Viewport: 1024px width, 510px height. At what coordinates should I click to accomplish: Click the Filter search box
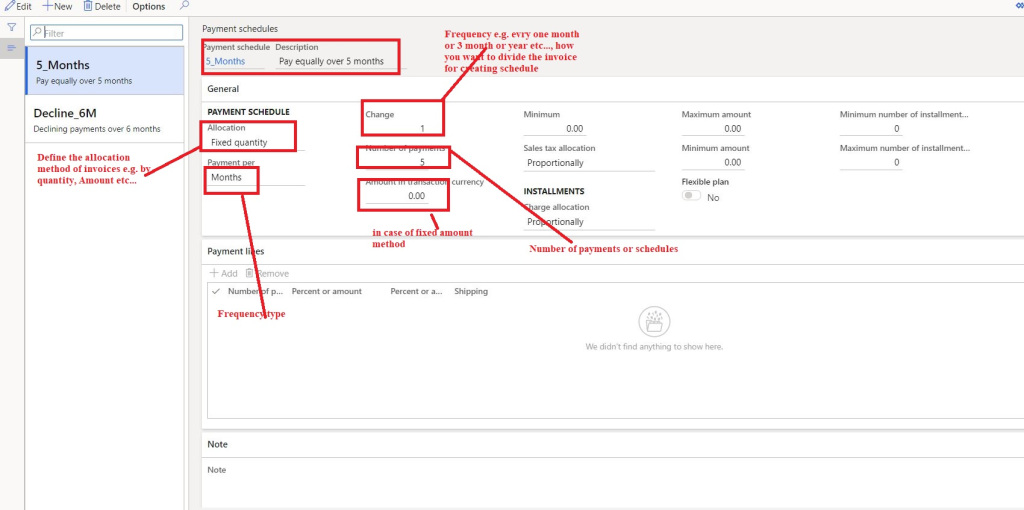[x=105, y=33]
